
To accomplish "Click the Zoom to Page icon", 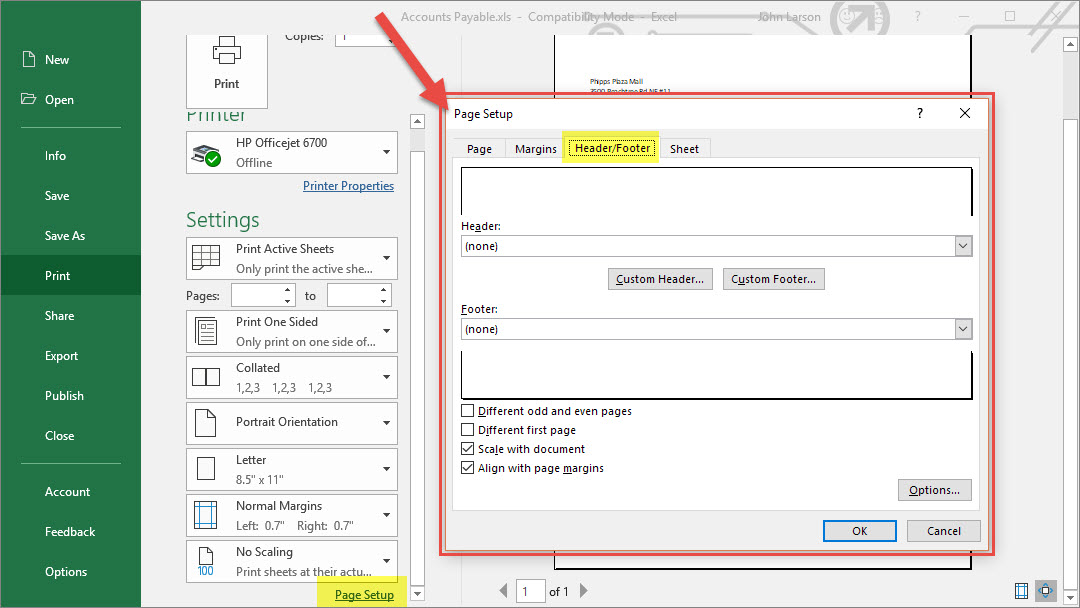I will 1046,590.
